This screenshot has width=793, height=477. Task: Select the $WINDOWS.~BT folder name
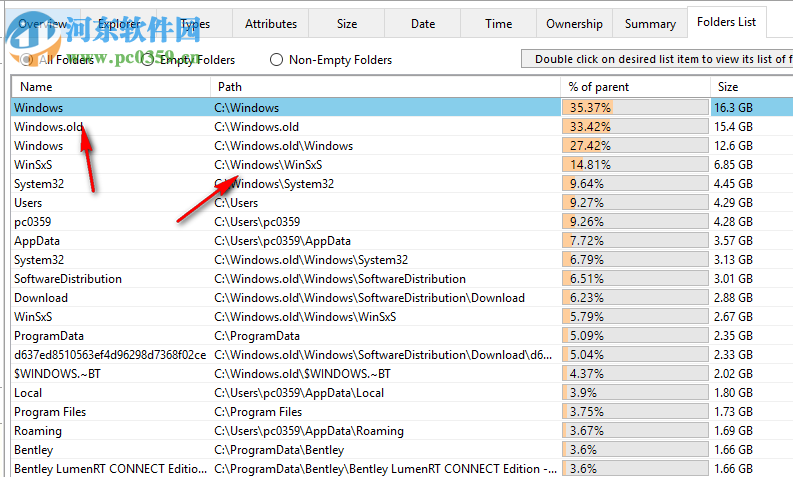[x=57, y=374]
